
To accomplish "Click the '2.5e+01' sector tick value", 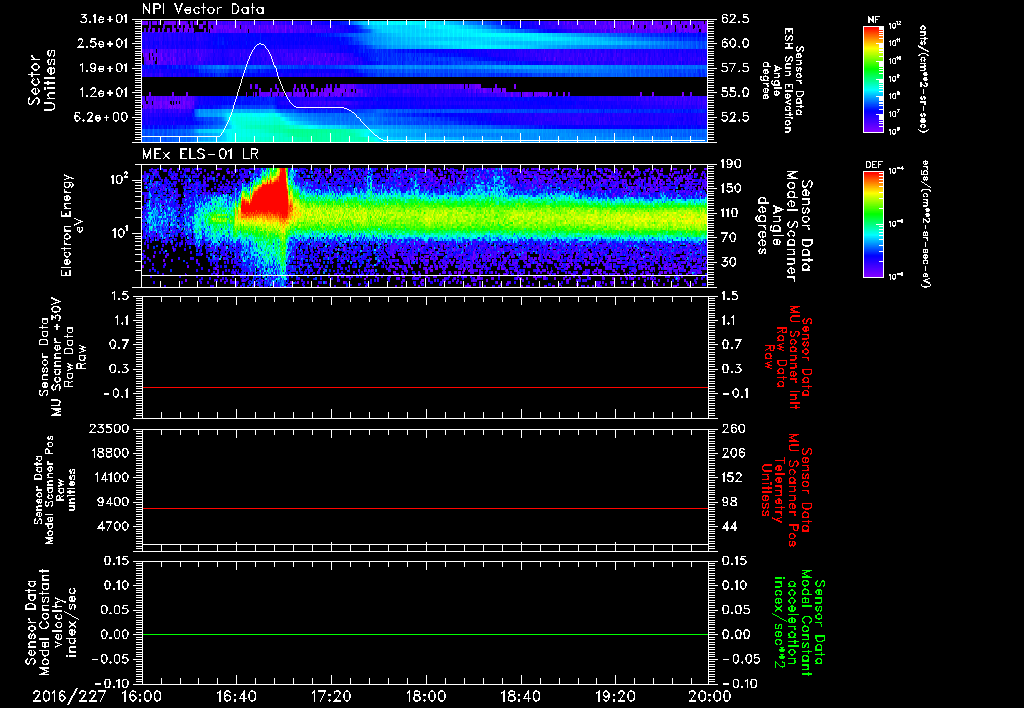I will [x=104, y=43].
